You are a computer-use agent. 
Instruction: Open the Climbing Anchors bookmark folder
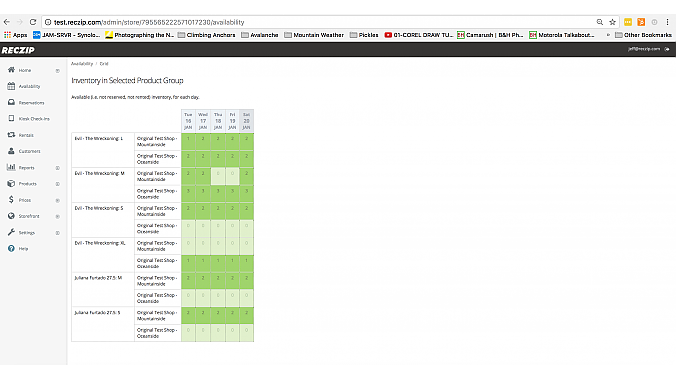[207, 35]
